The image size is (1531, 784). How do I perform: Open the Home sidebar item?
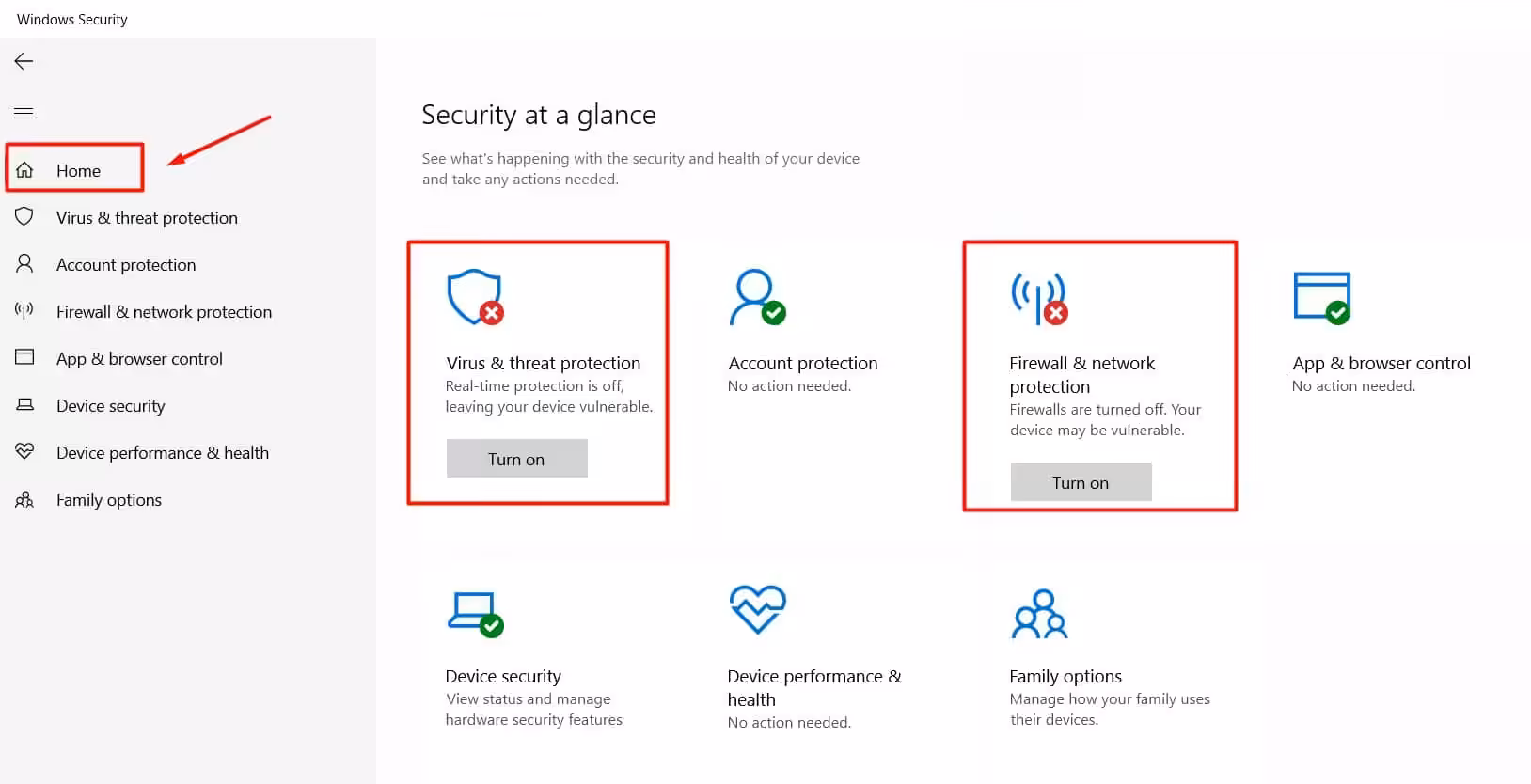(x=75, y=170)
